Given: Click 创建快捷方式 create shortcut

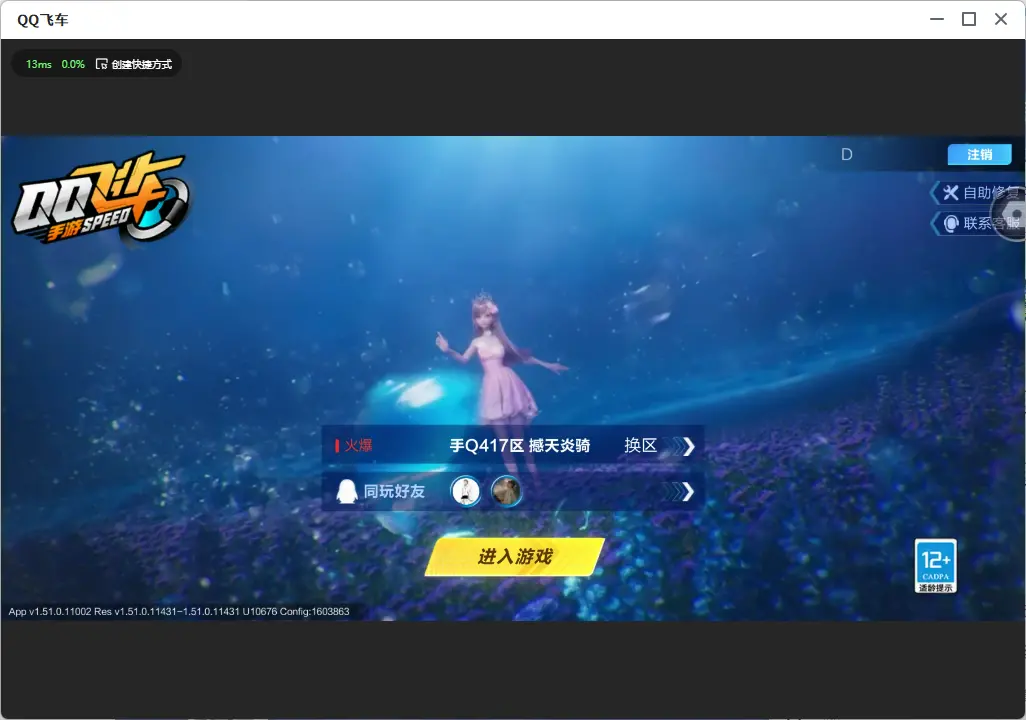Looking at the screenshot, I should (141, 64).
